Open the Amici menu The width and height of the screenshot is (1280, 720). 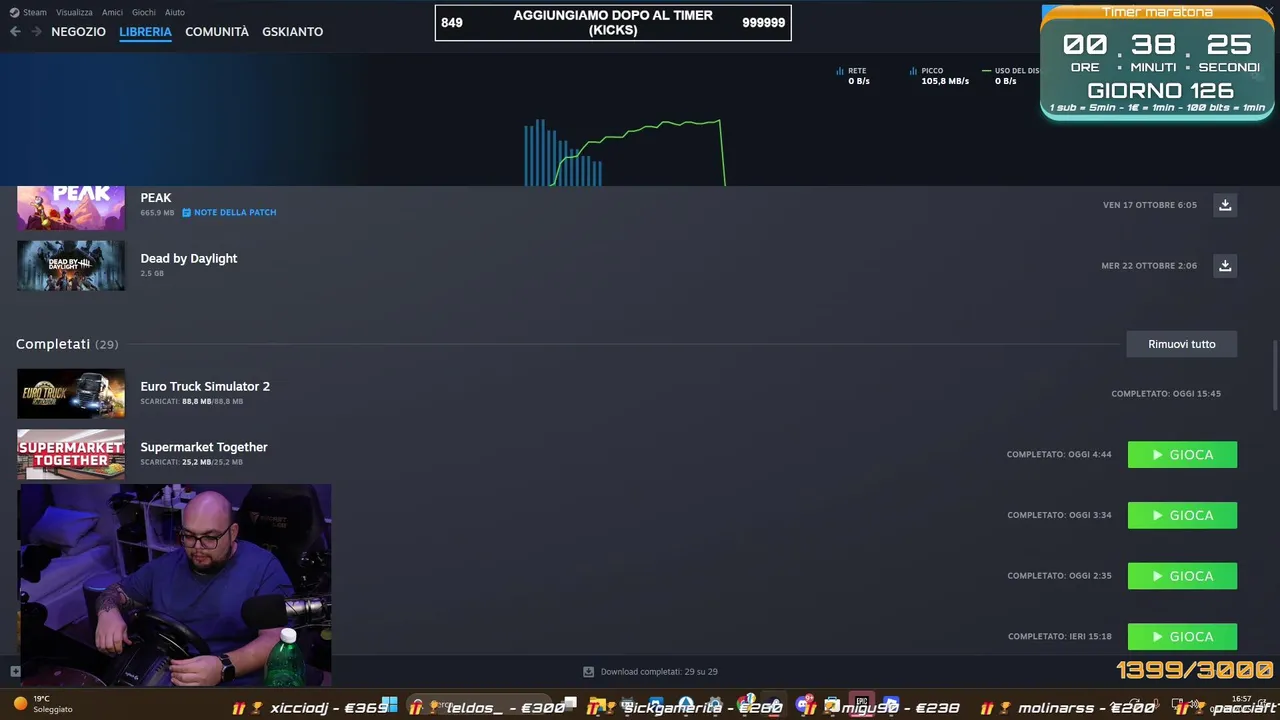pyautogui.click(x=112, y=12)
